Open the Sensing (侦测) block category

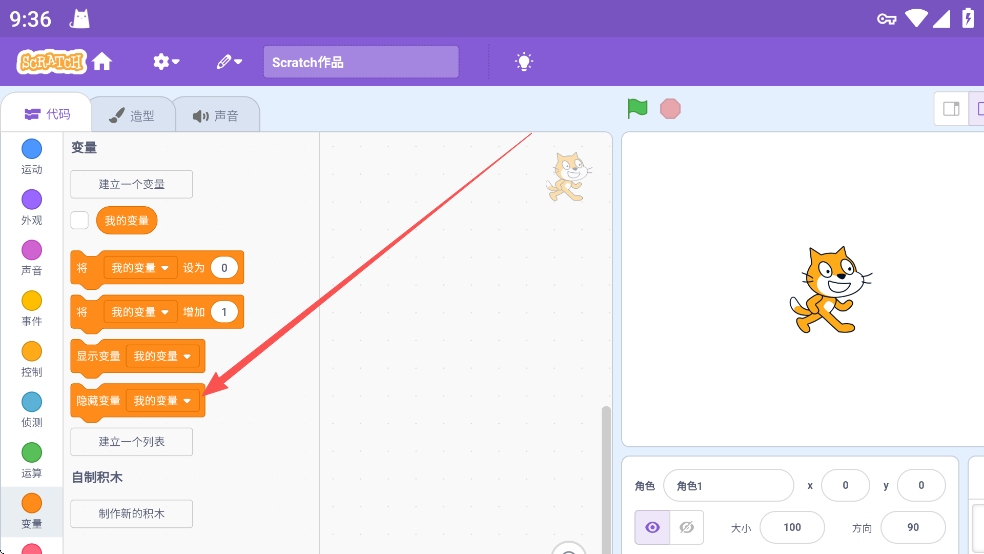click(32, 402)
